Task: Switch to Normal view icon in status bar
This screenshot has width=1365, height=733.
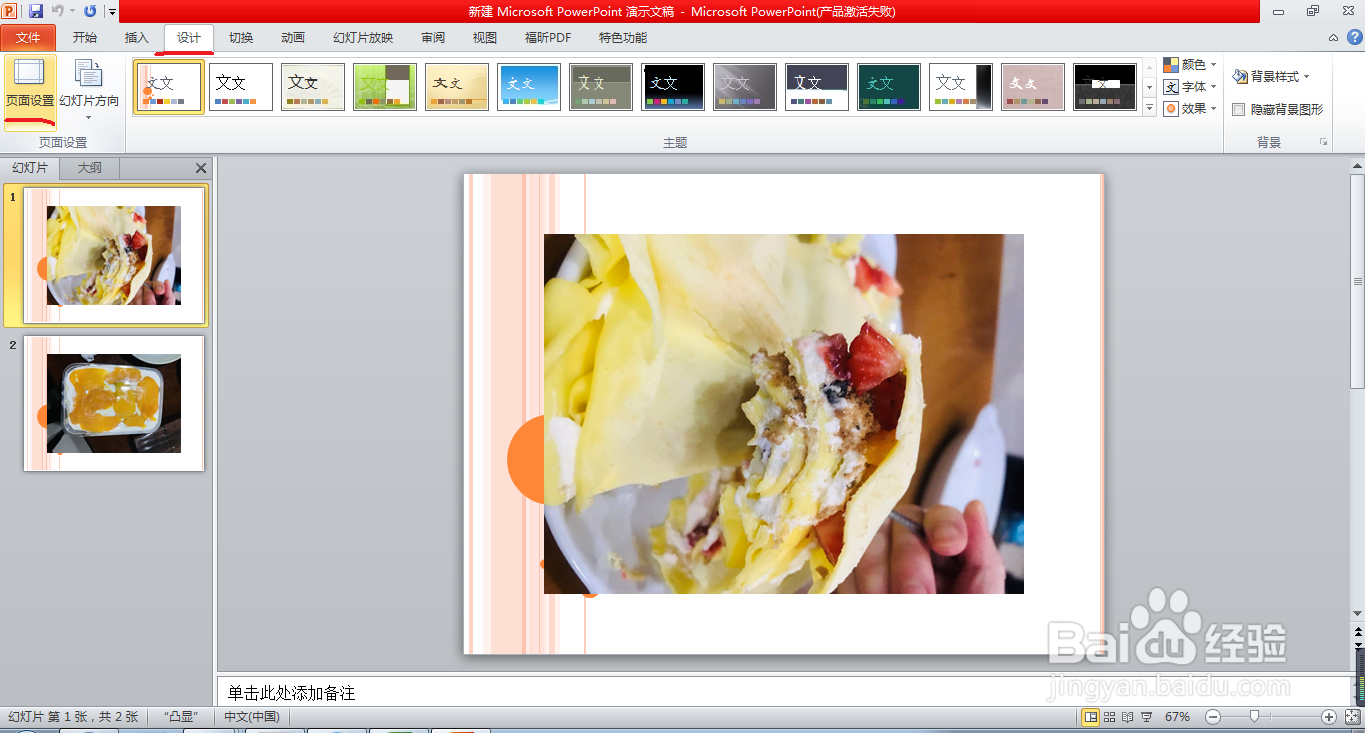Action: (1091, 717)
